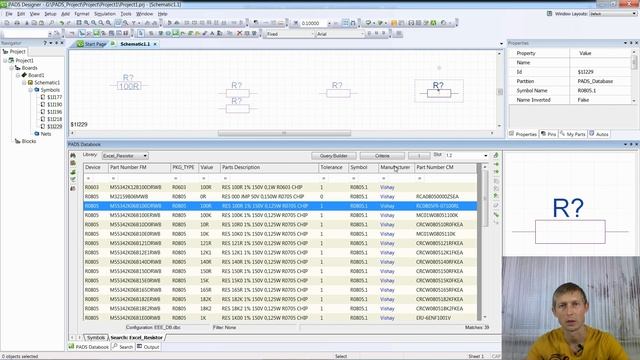Sort by the Part Number FM column header

139,167
